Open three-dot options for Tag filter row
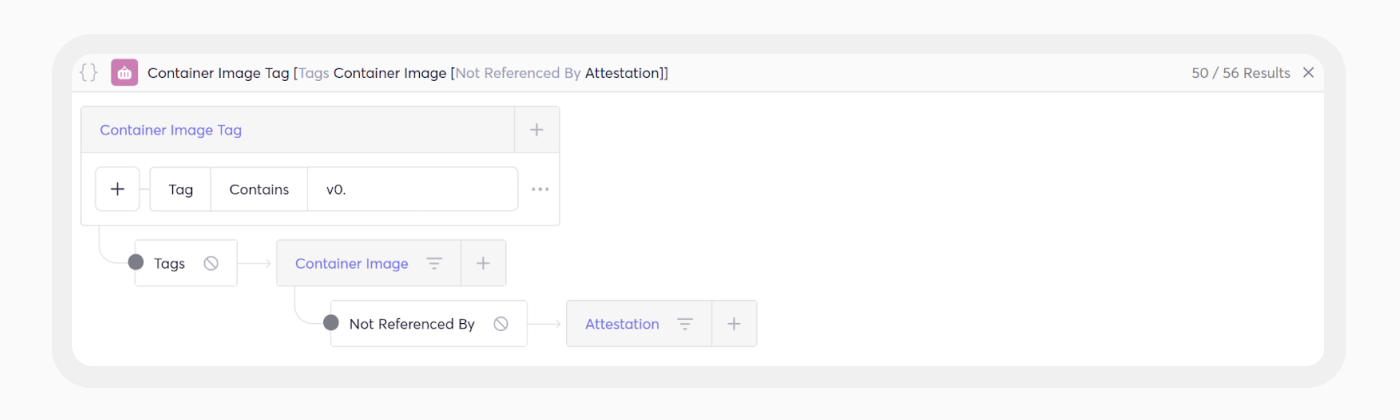 click(x=540, y=189)
